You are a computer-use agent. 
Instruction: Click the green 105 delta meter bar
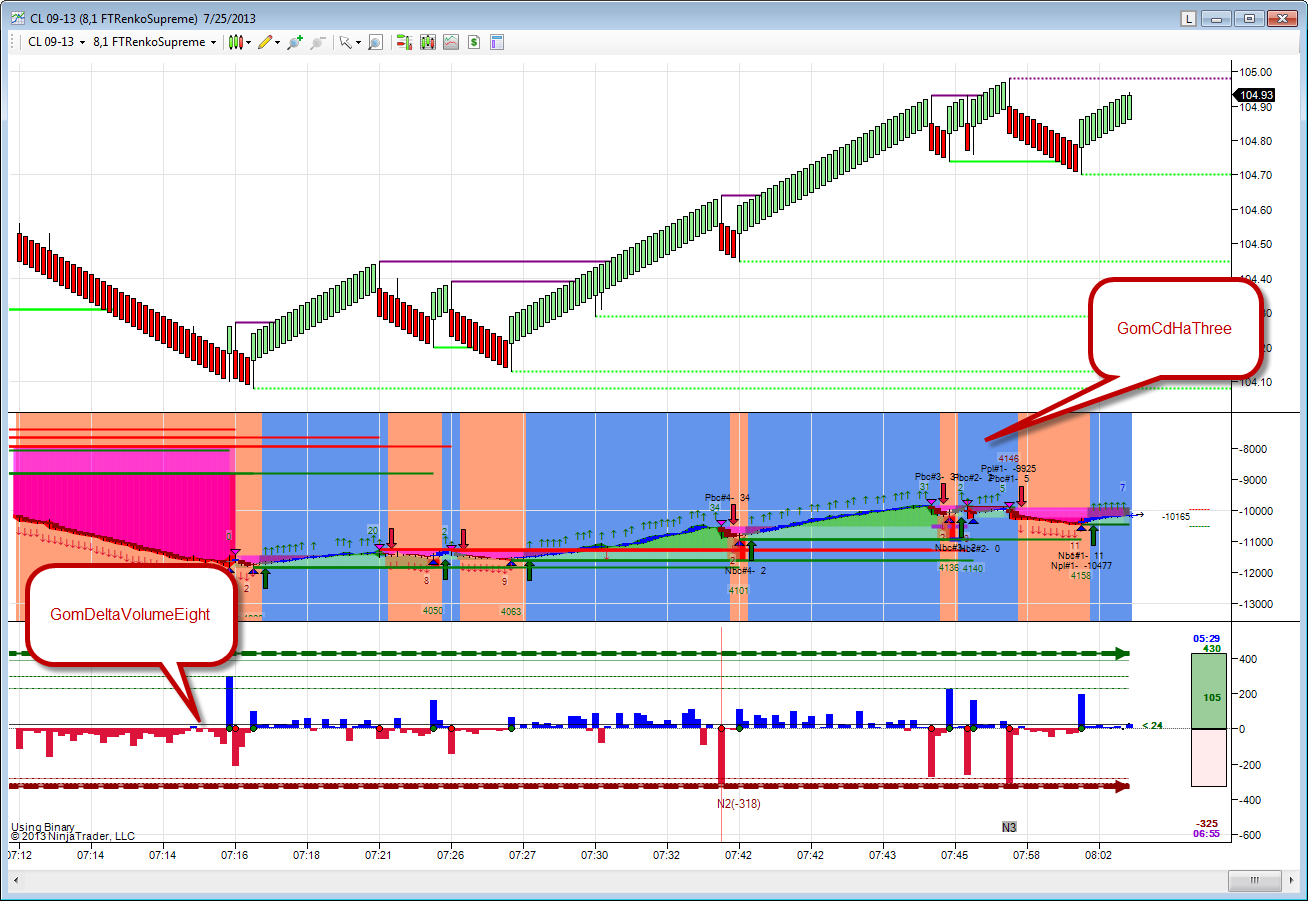[1210, 691]
